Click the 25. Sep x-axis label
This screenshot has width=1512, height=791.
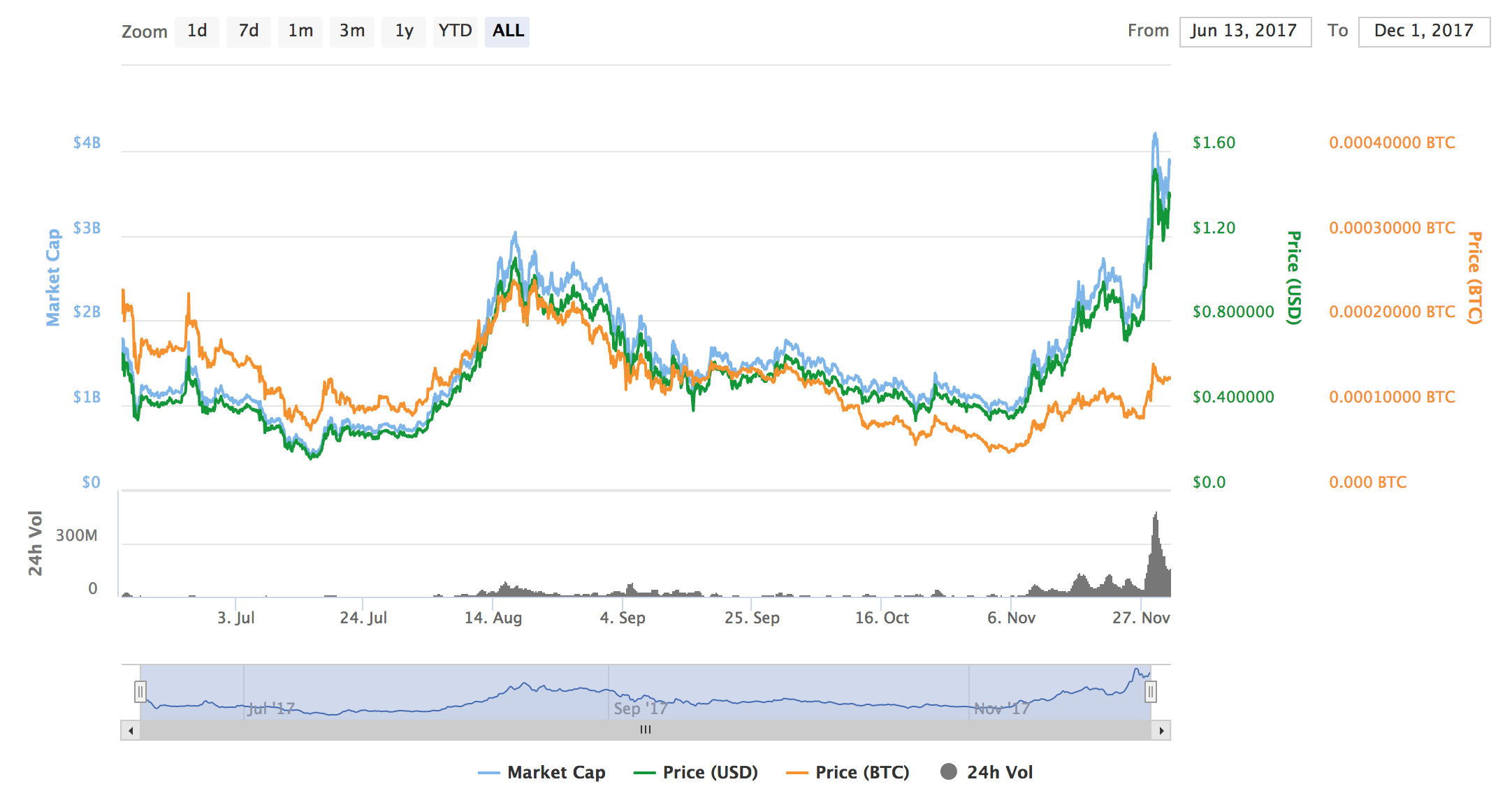(752, 618)
